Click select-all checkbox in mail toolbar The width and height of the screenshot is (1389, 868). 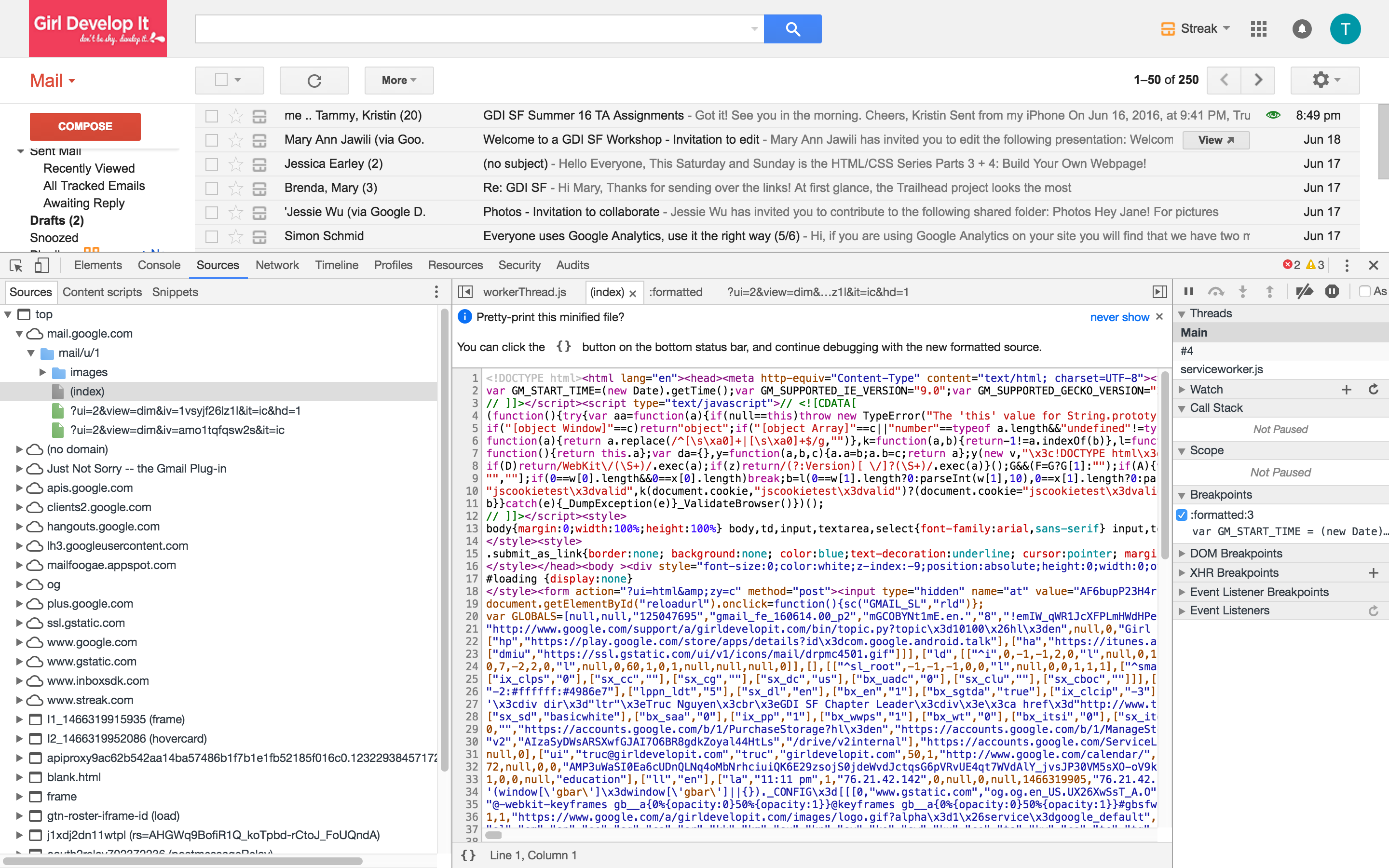click(x=221, y=80)
